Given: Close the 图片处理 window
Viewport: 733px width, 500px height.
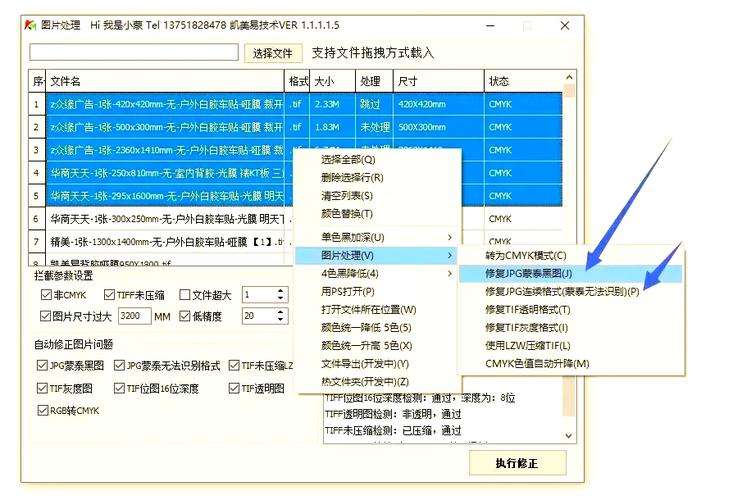Looking at the screenshot, I should 565,26.
